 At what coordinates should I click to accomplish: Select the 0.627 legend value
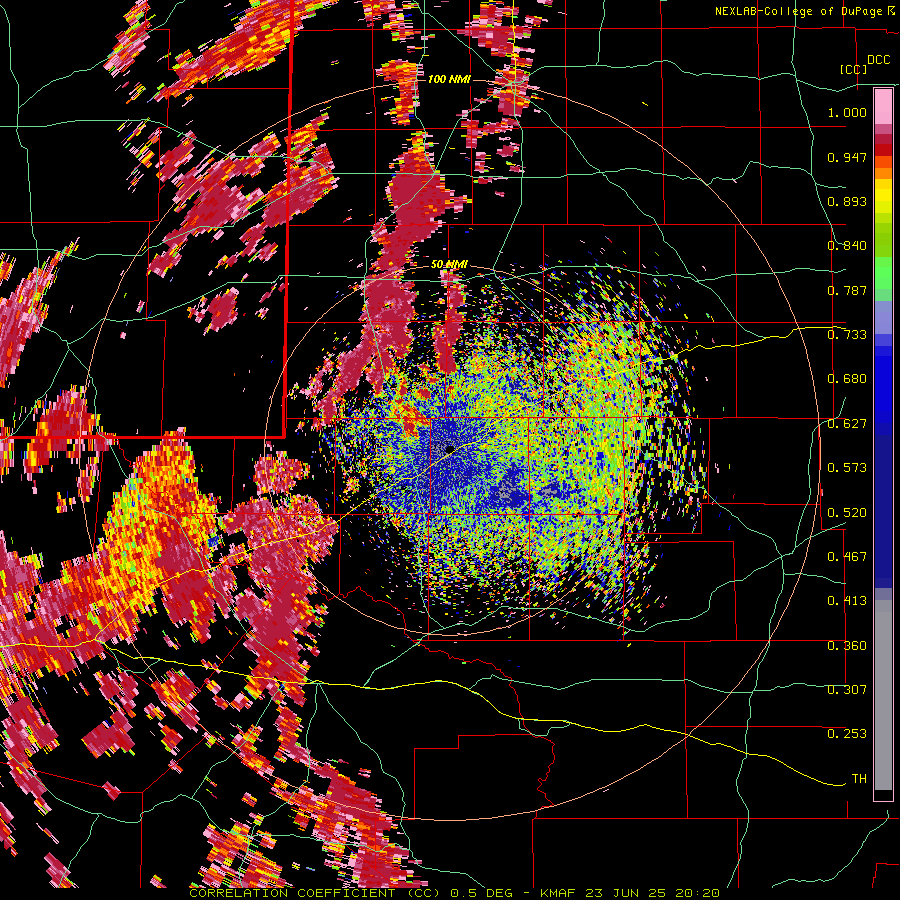(x=847, y=424)
